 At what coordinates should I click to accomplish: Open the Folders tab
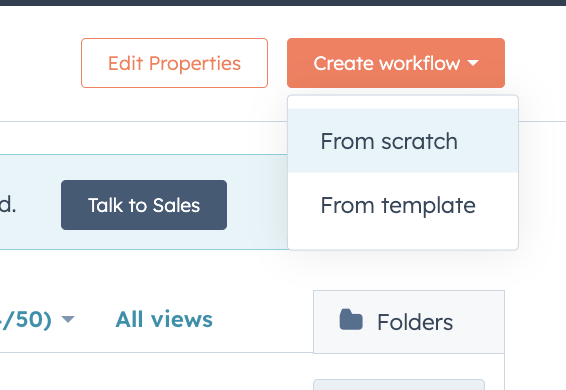click(409, 322)
